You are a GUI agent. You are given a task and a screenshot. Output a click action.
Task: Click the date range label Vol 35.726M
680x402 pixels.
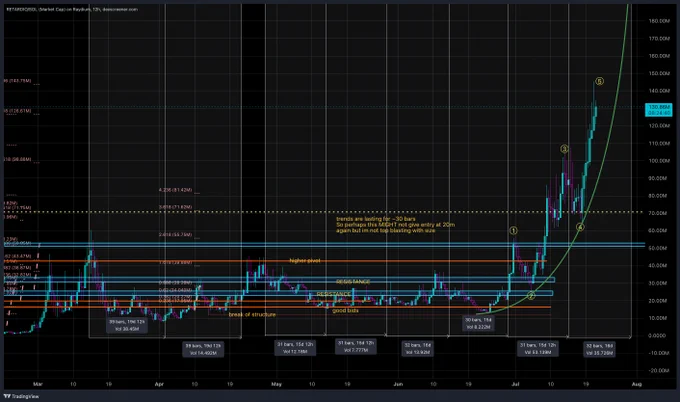599,349
